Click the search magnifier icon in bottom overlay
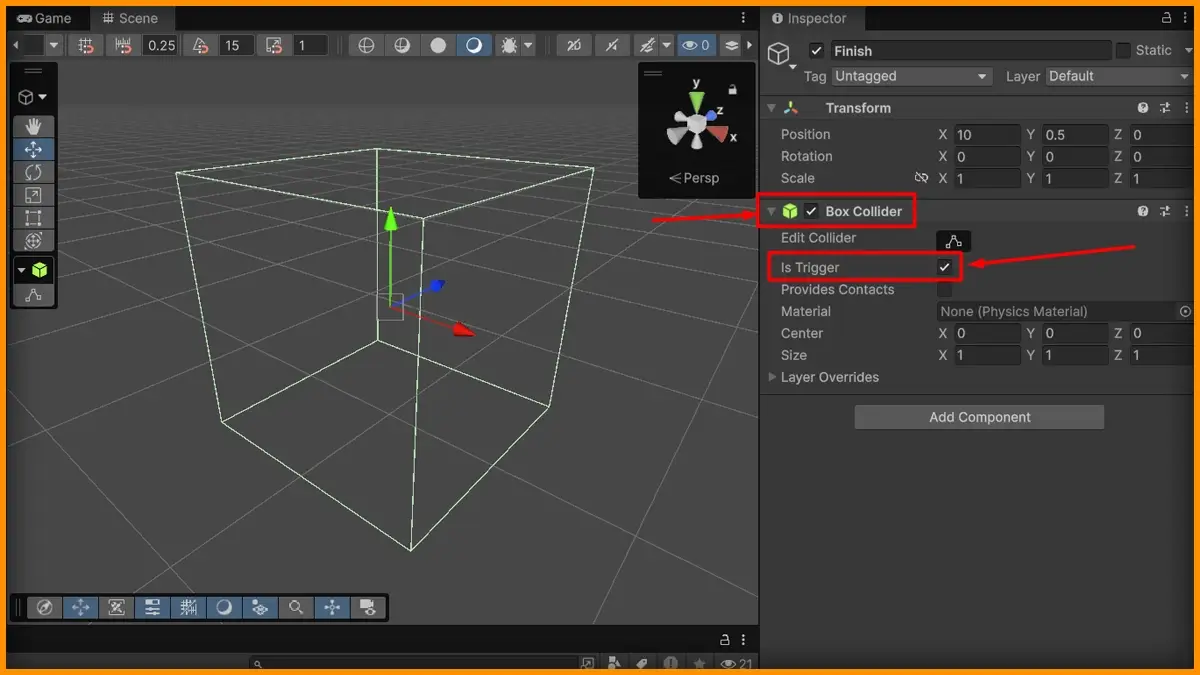 (296, 607)
